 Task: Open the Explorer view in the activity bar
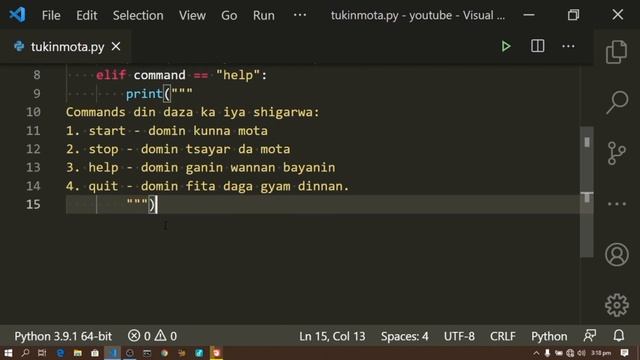tap(616, 52)
